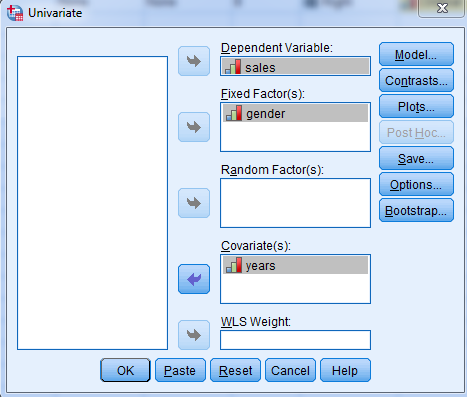This screenshot has height=397, width=467.
Task: Select gender in the Fixed Factor(s) list
Action: (295, 113)
